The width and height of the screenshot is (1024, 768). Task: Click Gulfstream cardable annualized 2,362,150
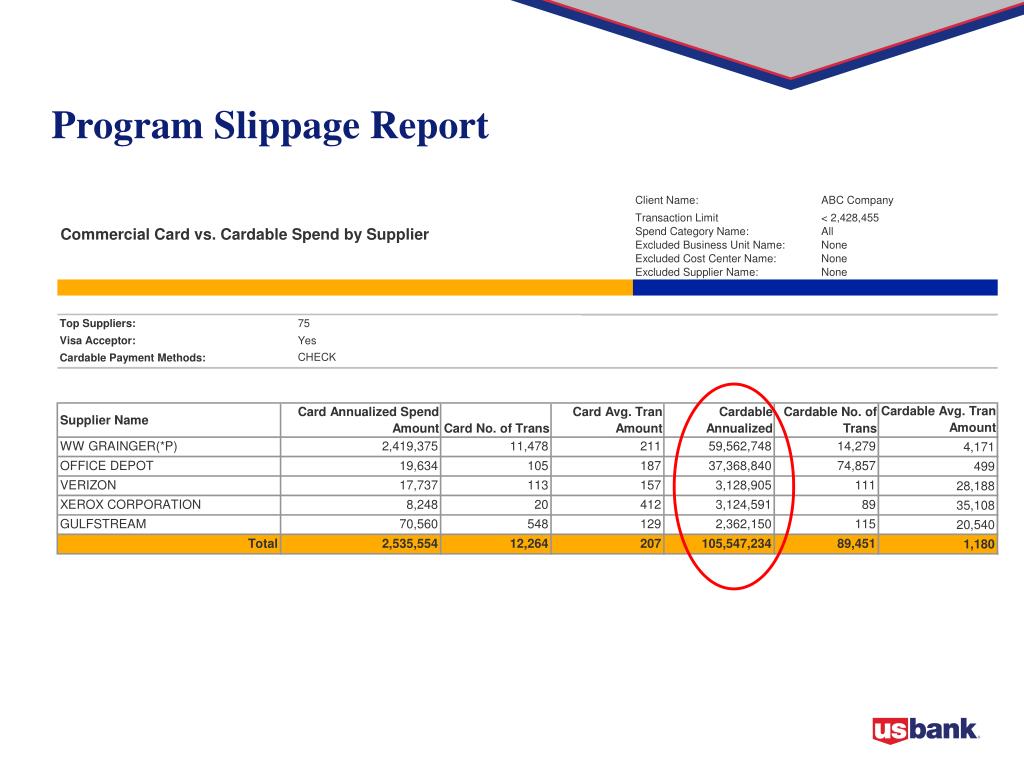(743, 524)
